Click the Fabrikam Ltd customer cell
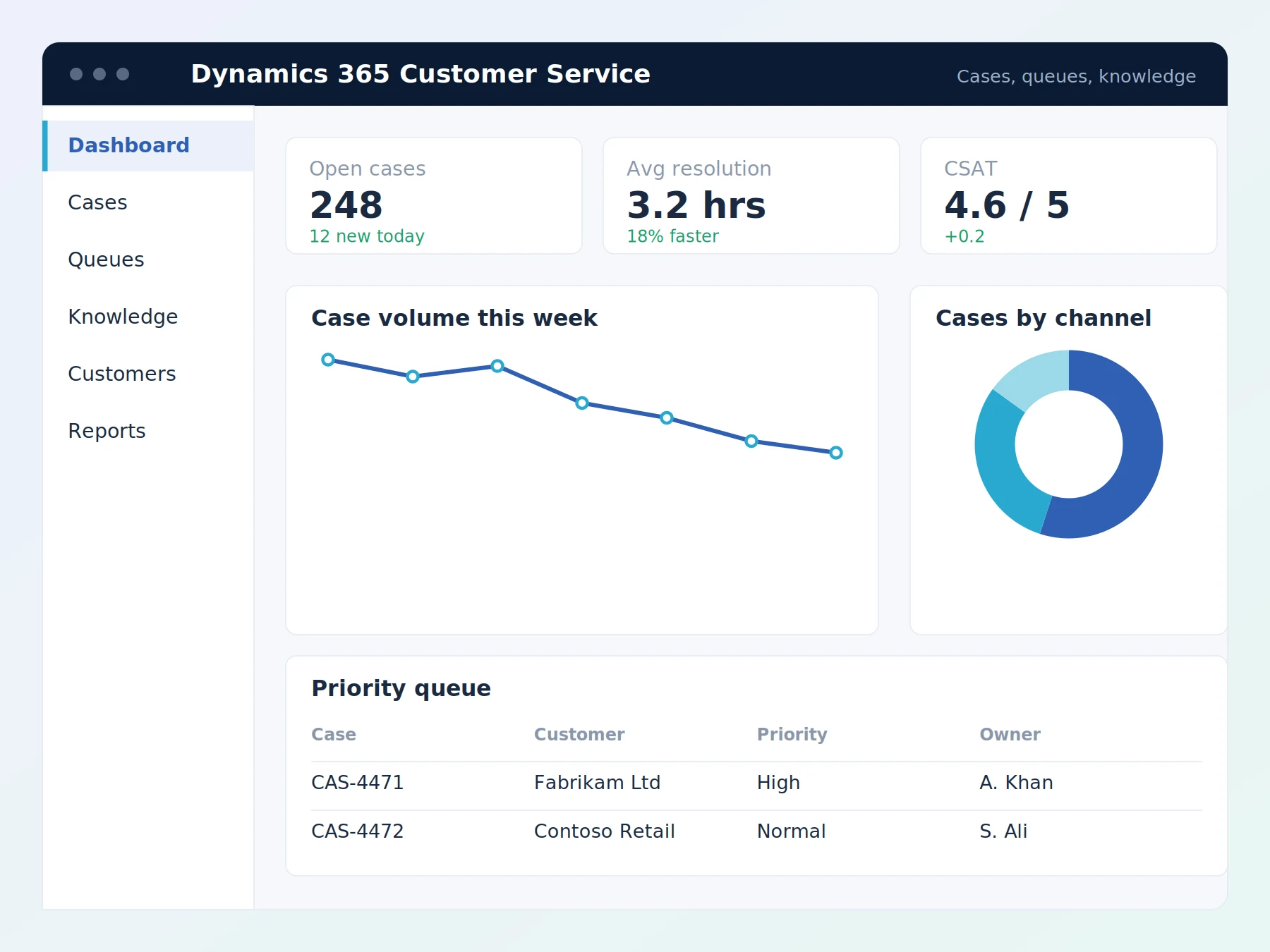This screenshot has height=952, width=1270. coord(597,783)
